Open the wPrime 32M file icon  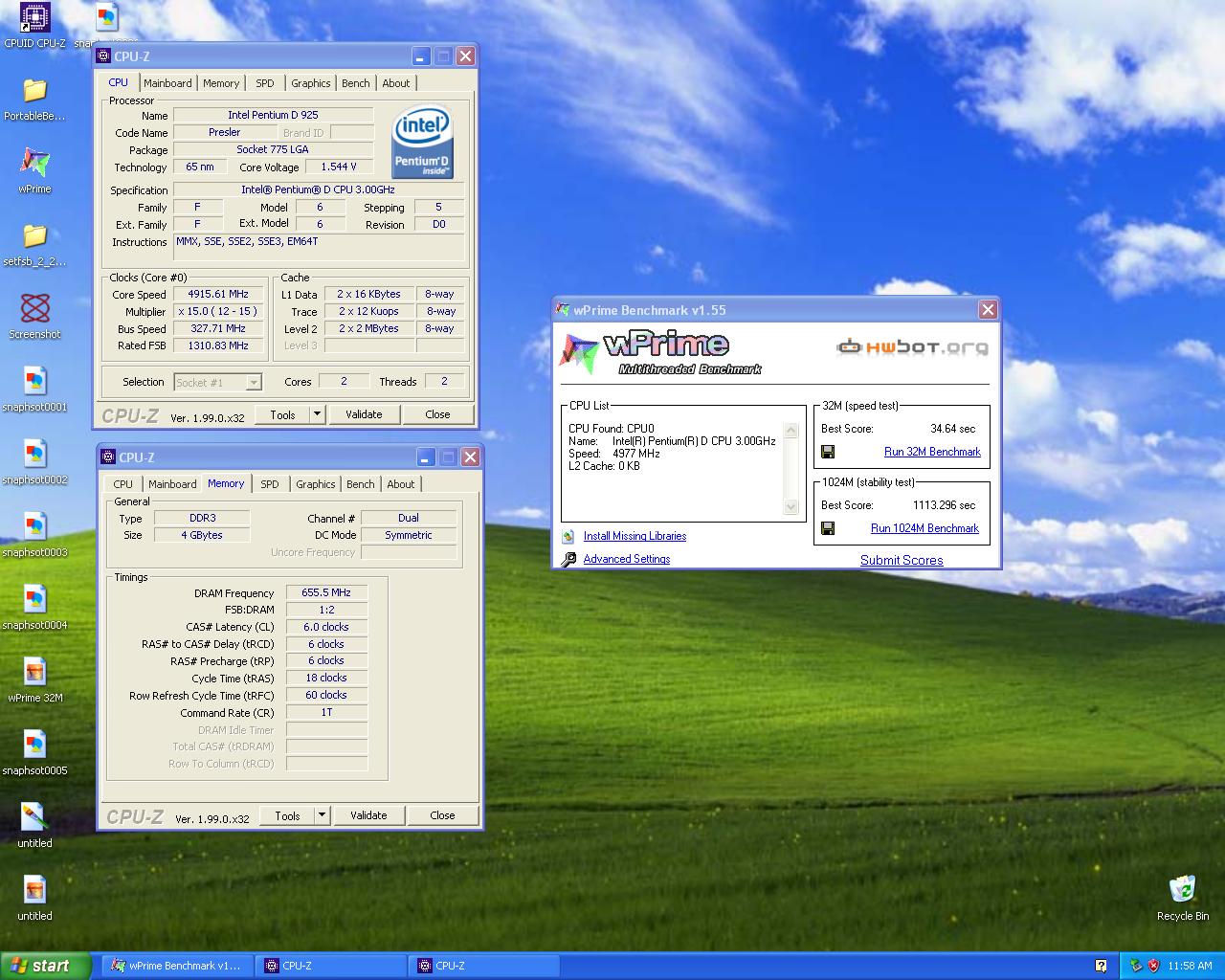click(34, 673)
